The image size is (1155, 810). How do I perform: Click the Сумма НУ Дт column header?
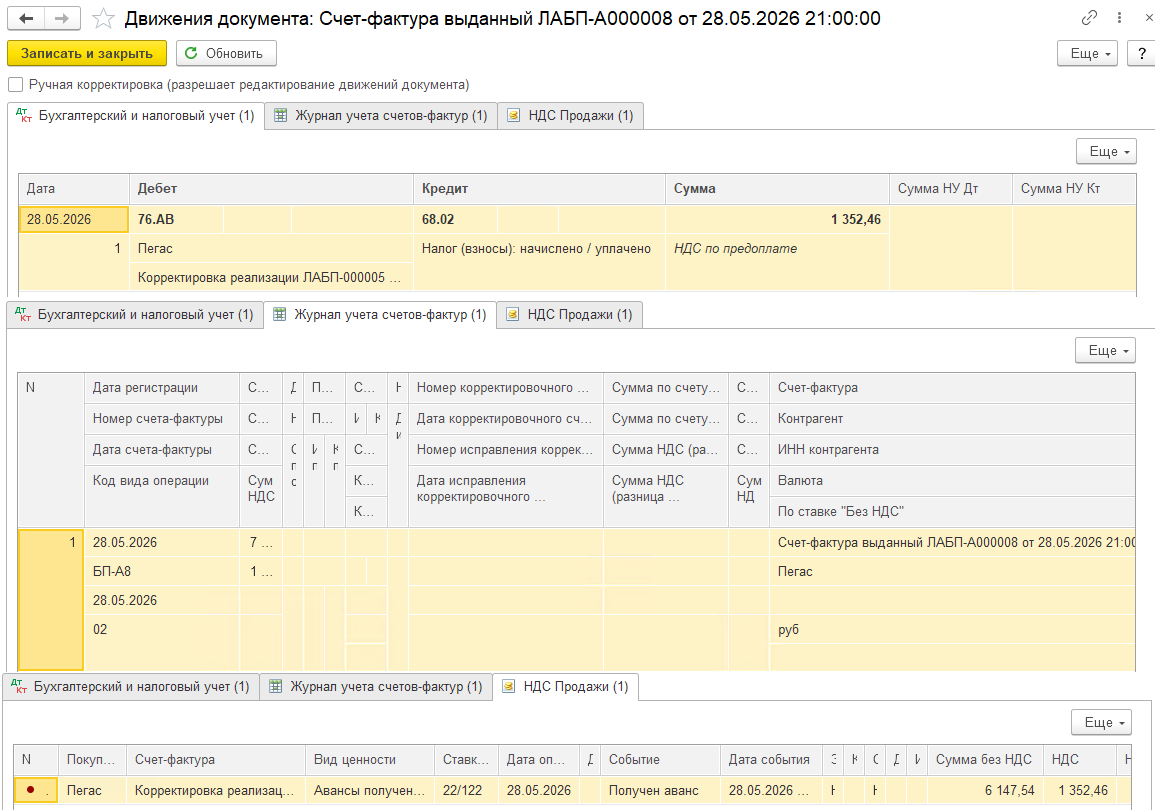click(951, 189)
